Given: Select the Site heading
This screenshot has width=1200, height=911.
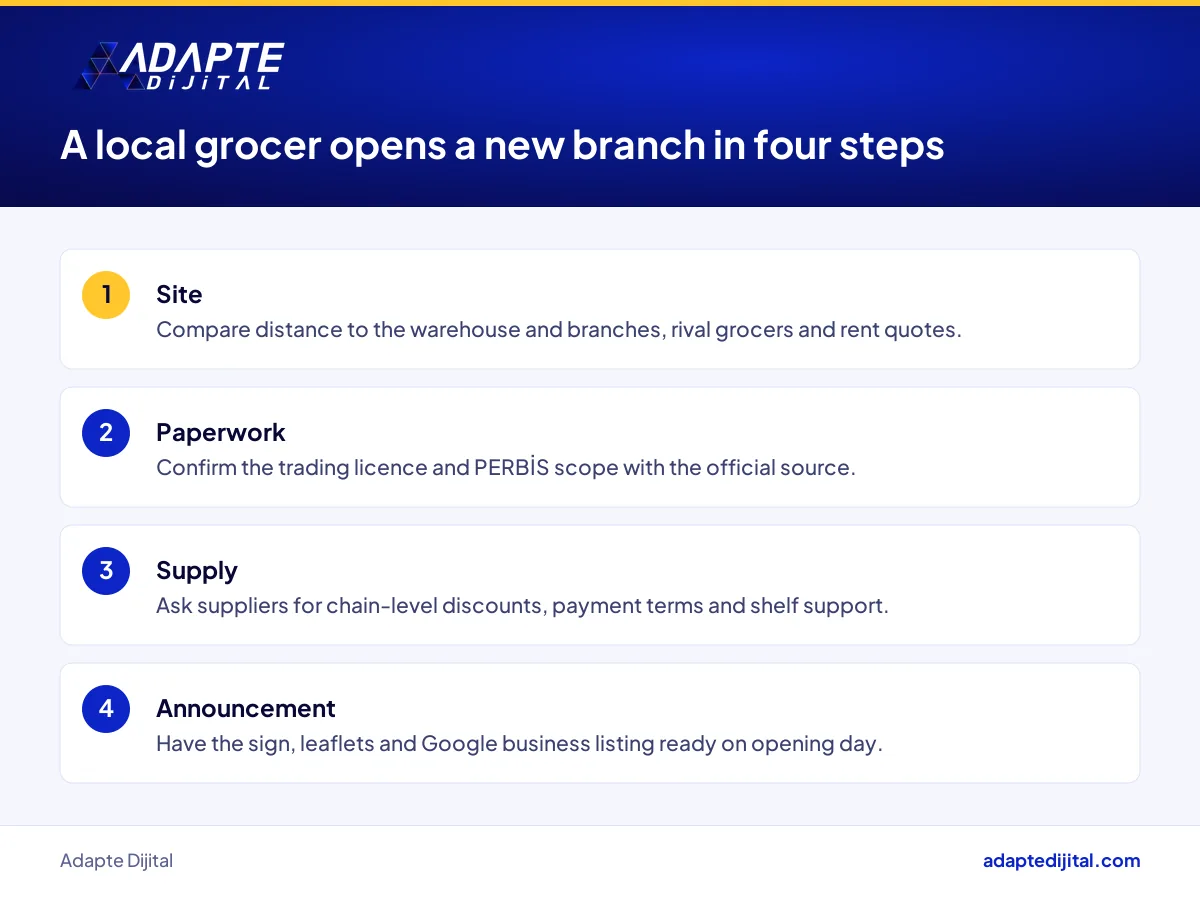Looking at the screenshot, I should (x=179, y=294).
